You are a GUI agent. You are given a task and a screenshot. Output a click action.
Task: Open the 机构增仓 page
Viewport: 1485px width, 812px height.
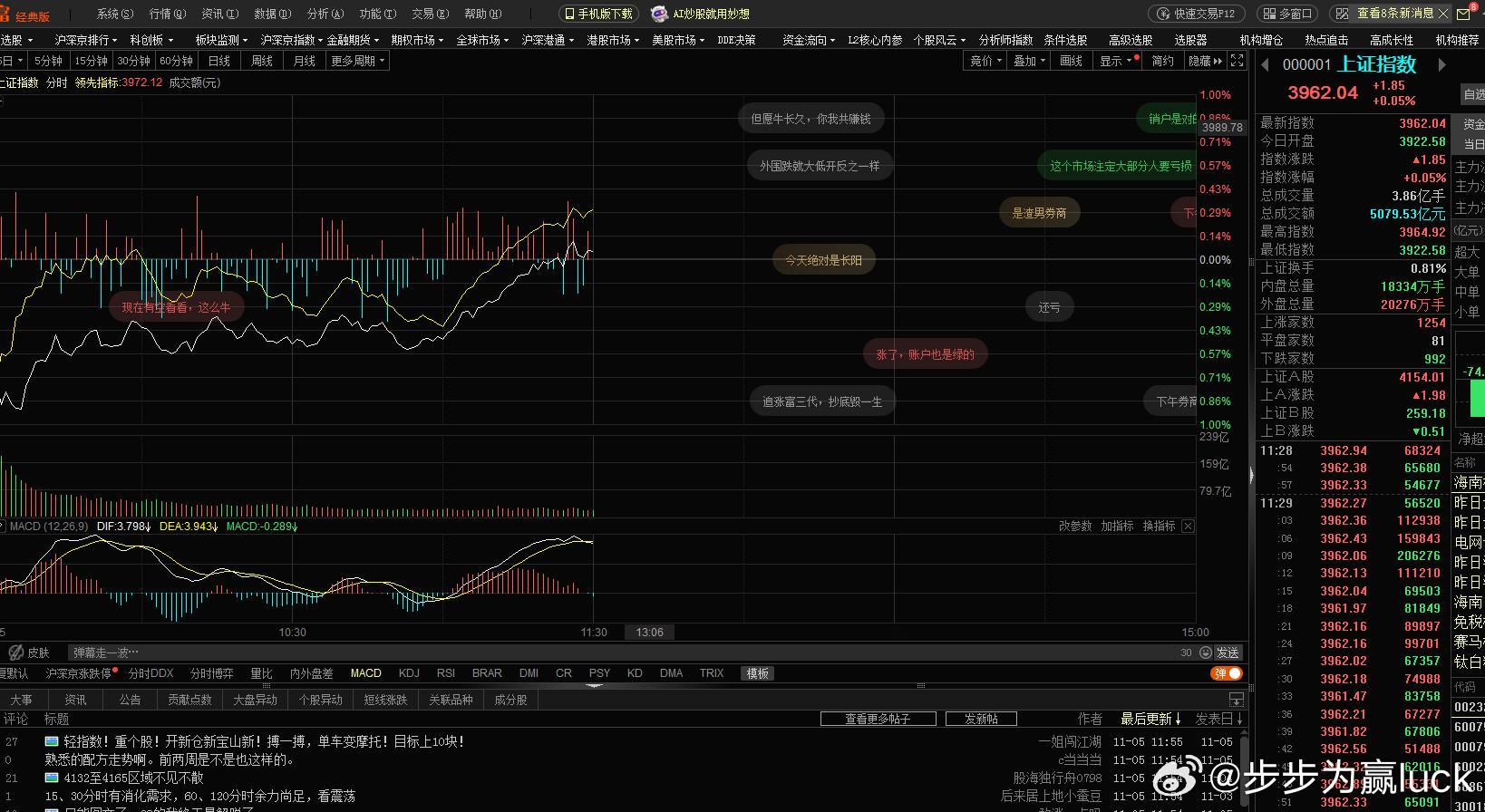(1261, 40)
